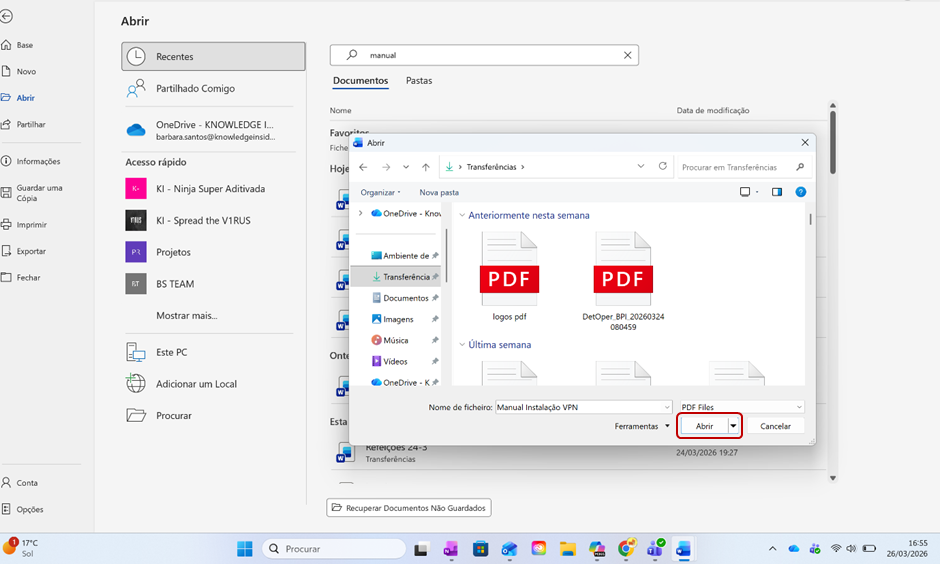This screenshot has width=940, height=564.
Task: Switch to the Pastas tab
Action: (419, 81)
